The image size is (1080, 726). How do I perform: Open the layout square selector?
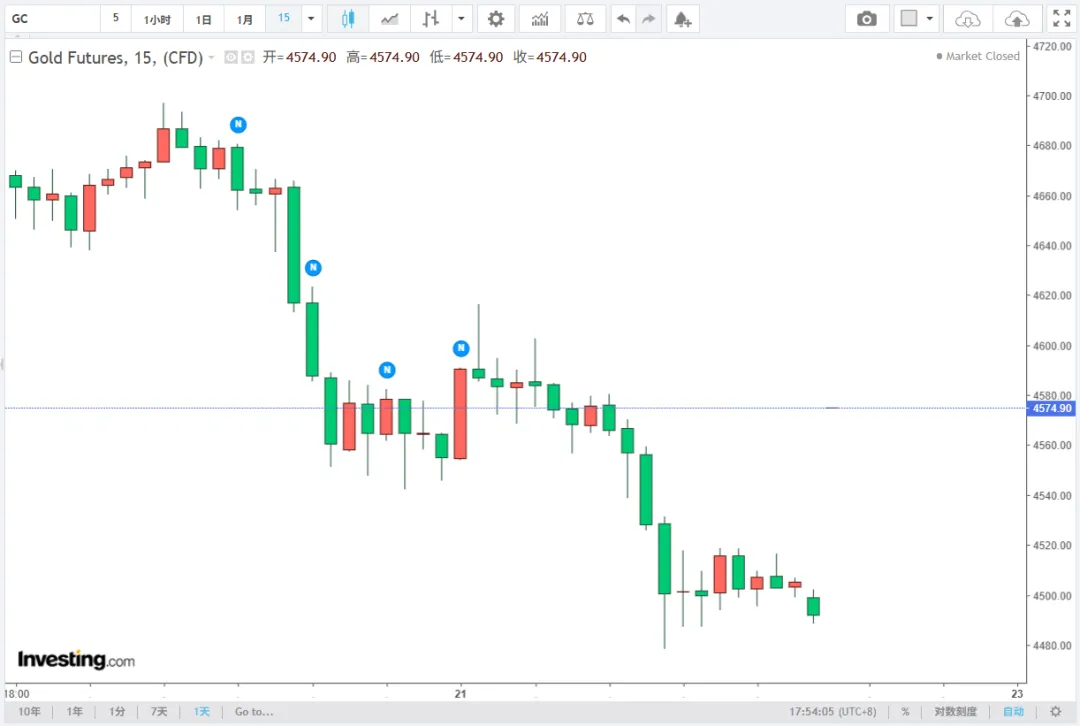tap(909, 19)
